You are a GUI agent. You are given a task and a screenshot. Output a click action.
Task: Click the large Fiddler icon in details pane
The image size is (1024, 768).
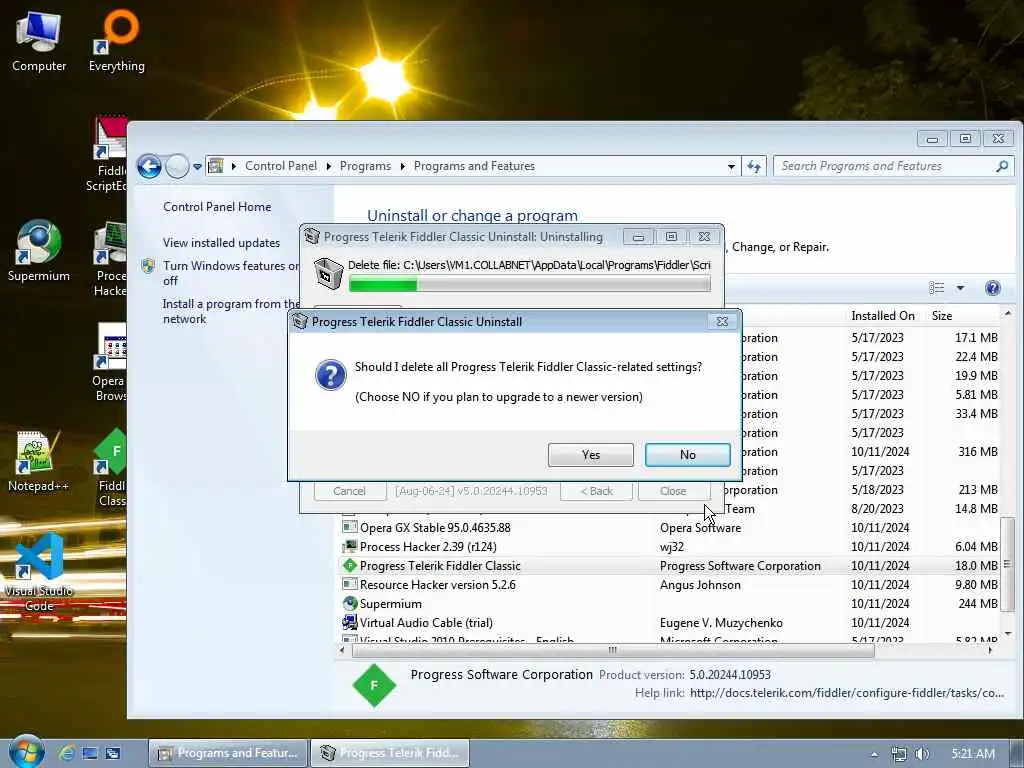tap(374, 685)
